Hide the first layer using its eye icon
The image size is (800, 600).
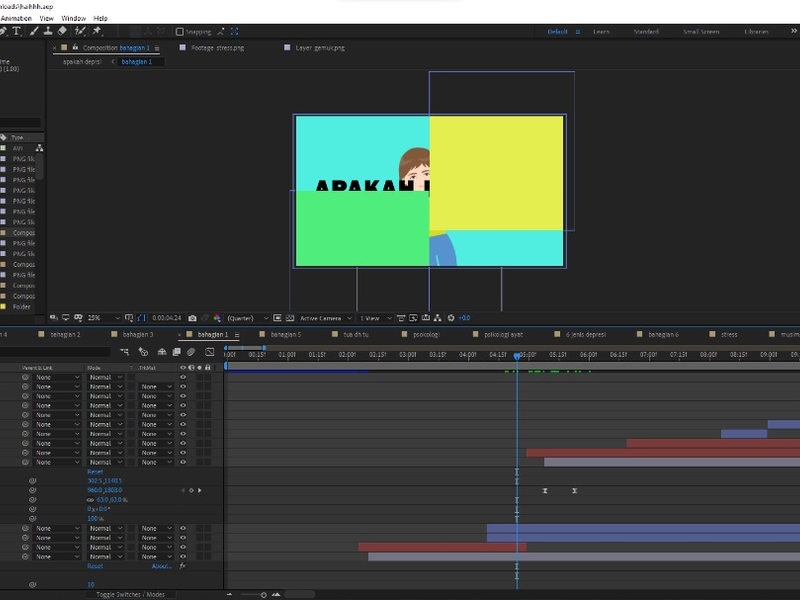[183, 377]
